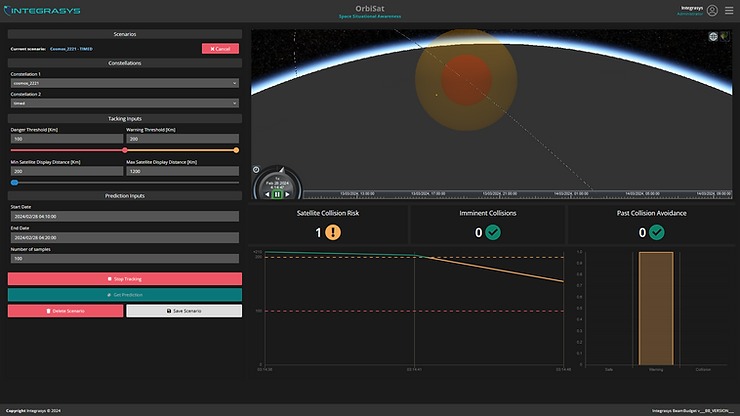Click the Cosmos_2221 - TIMED scenario link
740x416 pixels.
pyautogui.click(x=71, y=49)
